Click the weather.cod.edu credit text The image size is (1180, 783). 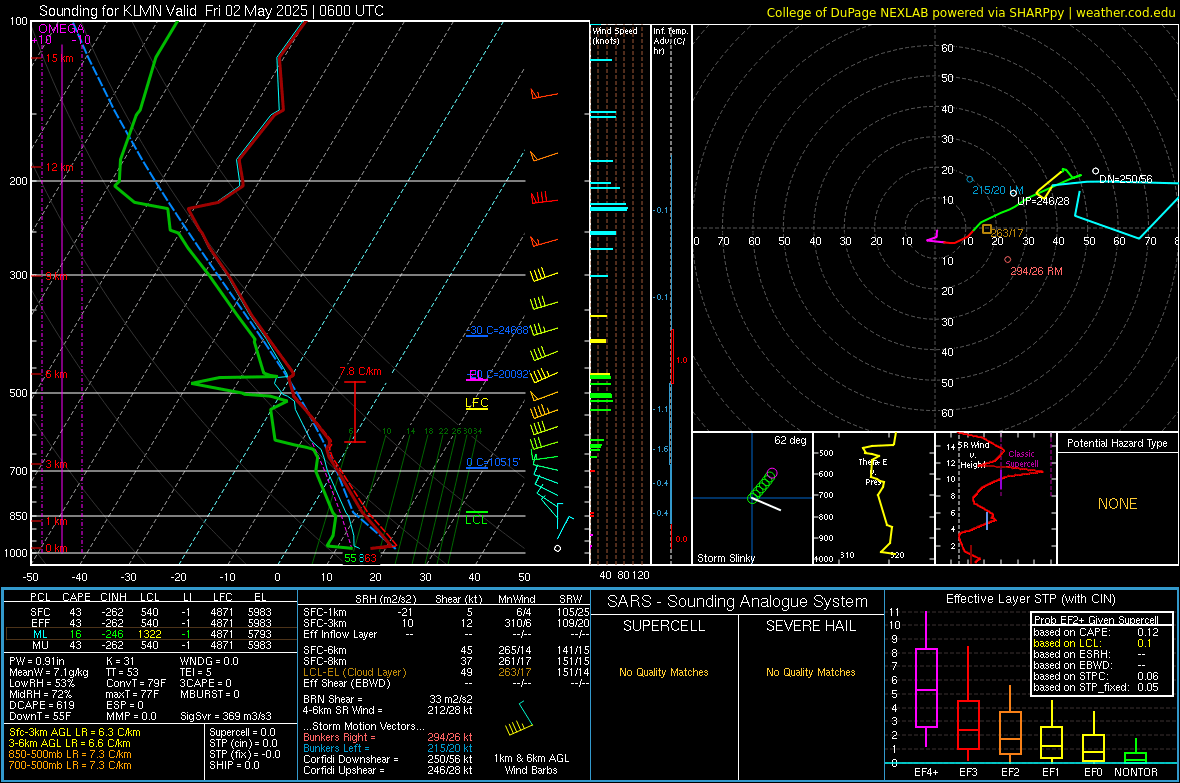[1125, 12]
